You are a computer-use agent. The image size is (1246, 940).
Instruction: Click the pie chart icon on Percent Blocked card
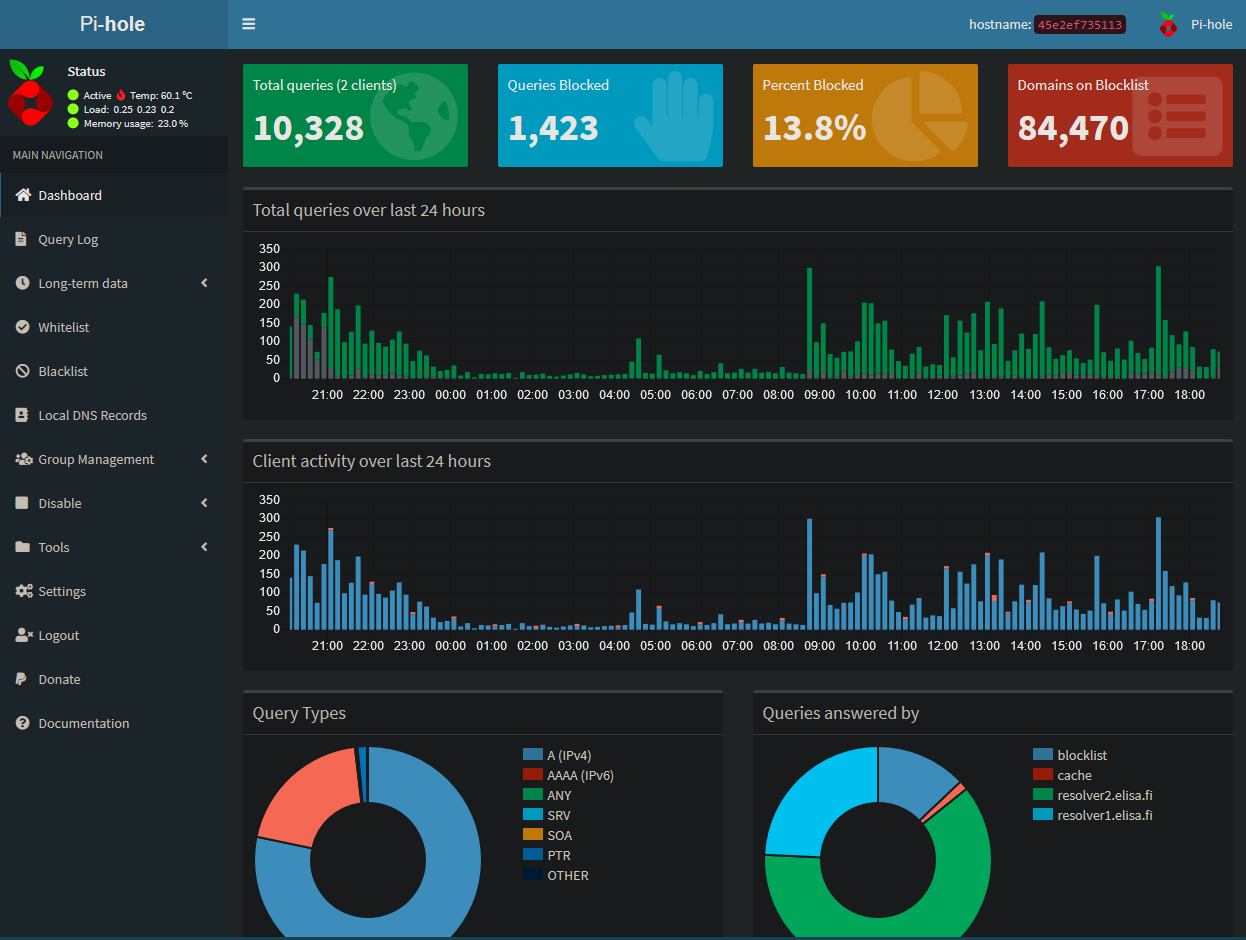918,116
